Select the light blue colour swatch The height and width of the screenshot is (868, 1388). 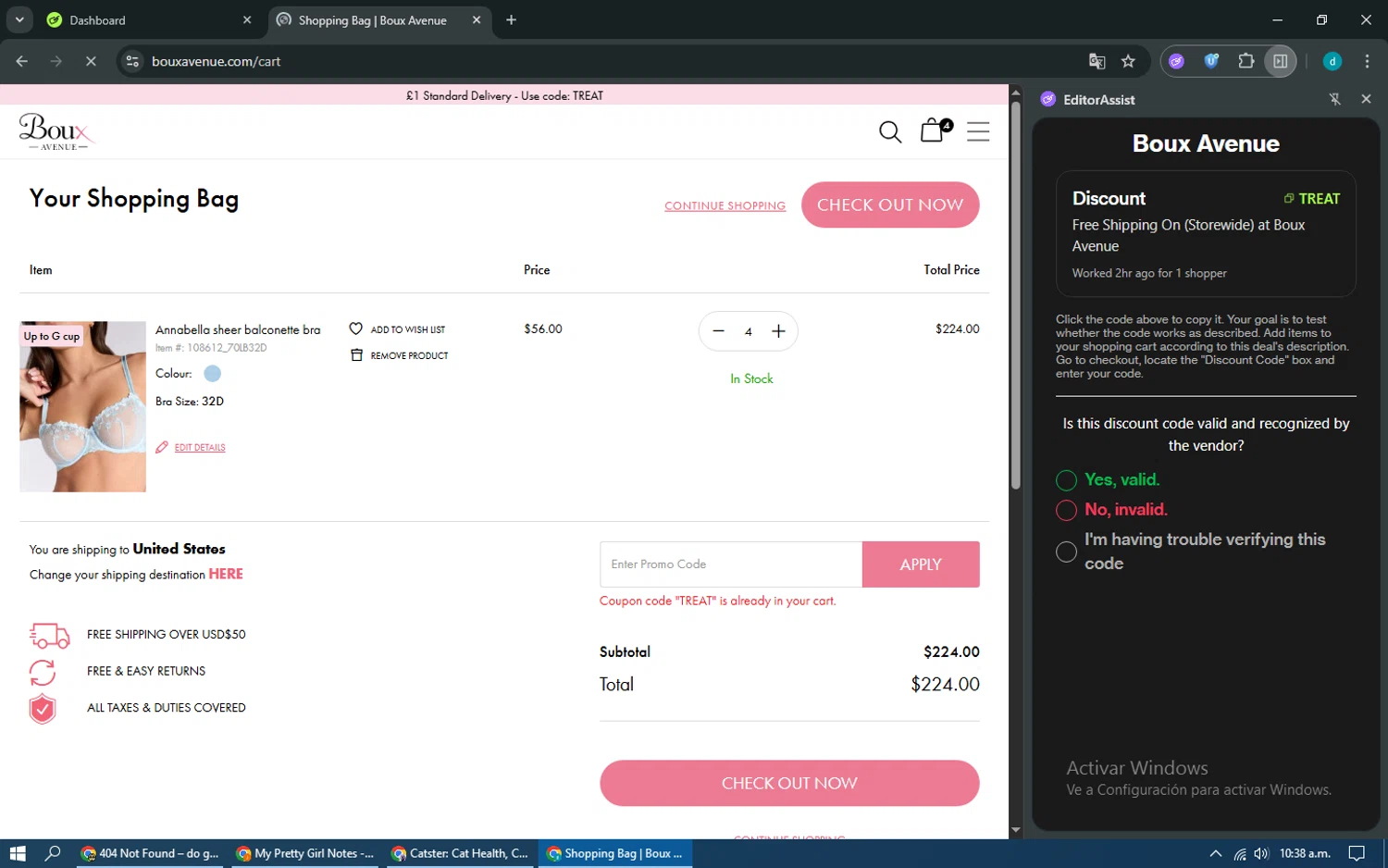(212, 374)
